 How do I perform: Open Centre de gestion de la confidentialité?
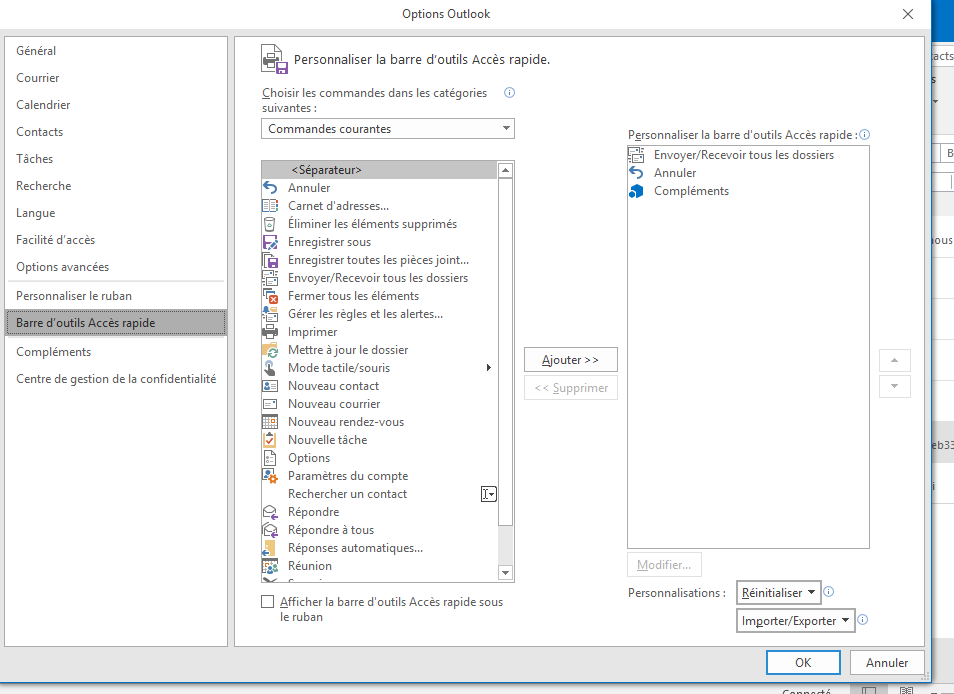click(116, 379)
